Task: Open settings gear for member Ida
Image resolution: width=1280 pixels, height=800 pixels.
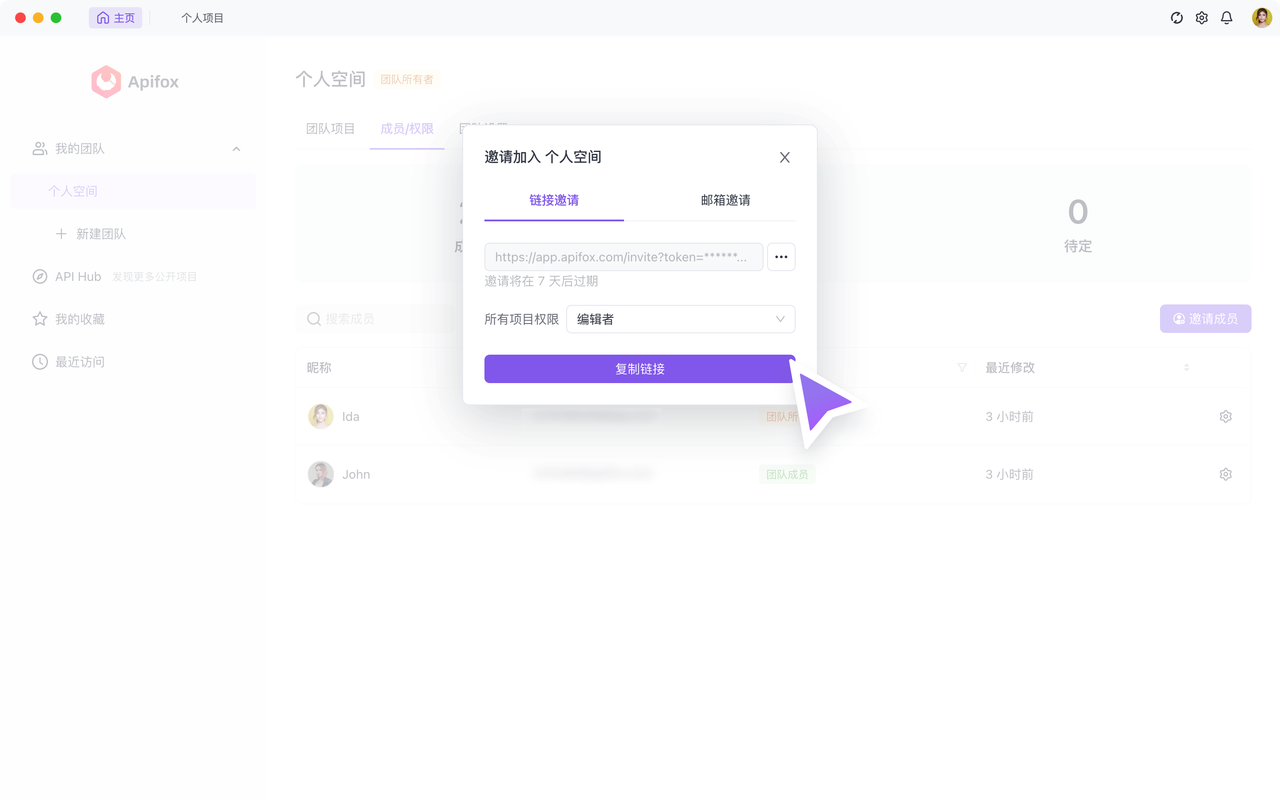Action: coord(1226,417)
